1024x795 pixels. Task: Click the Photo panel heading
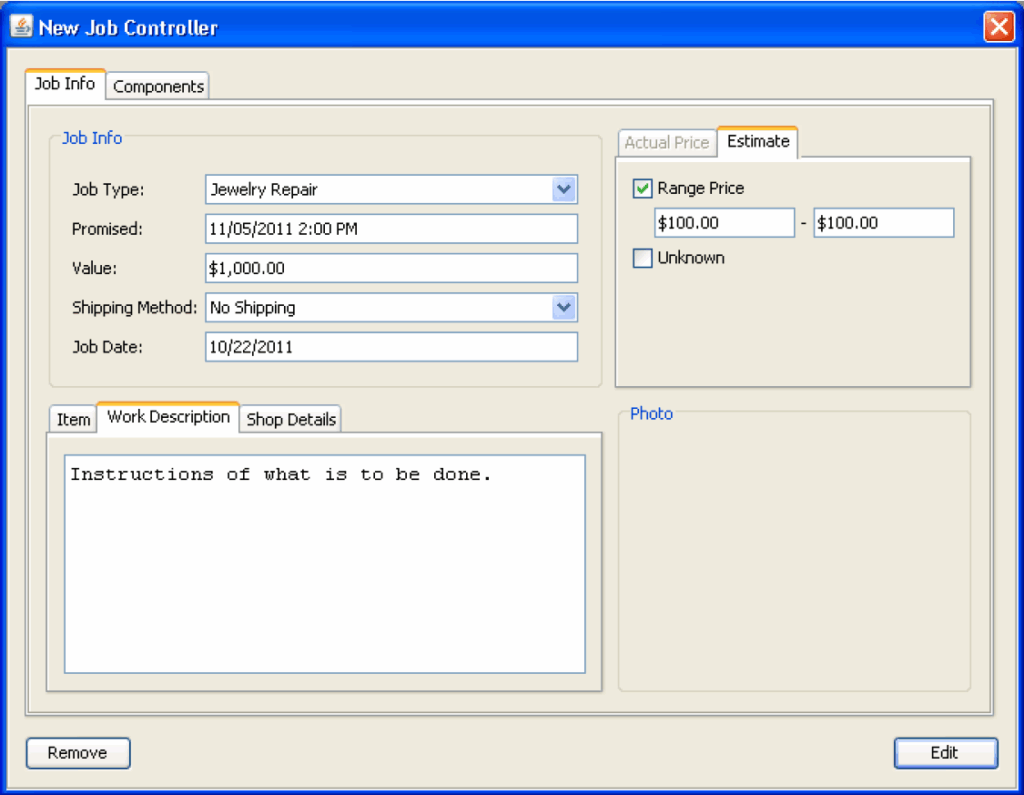651,414
